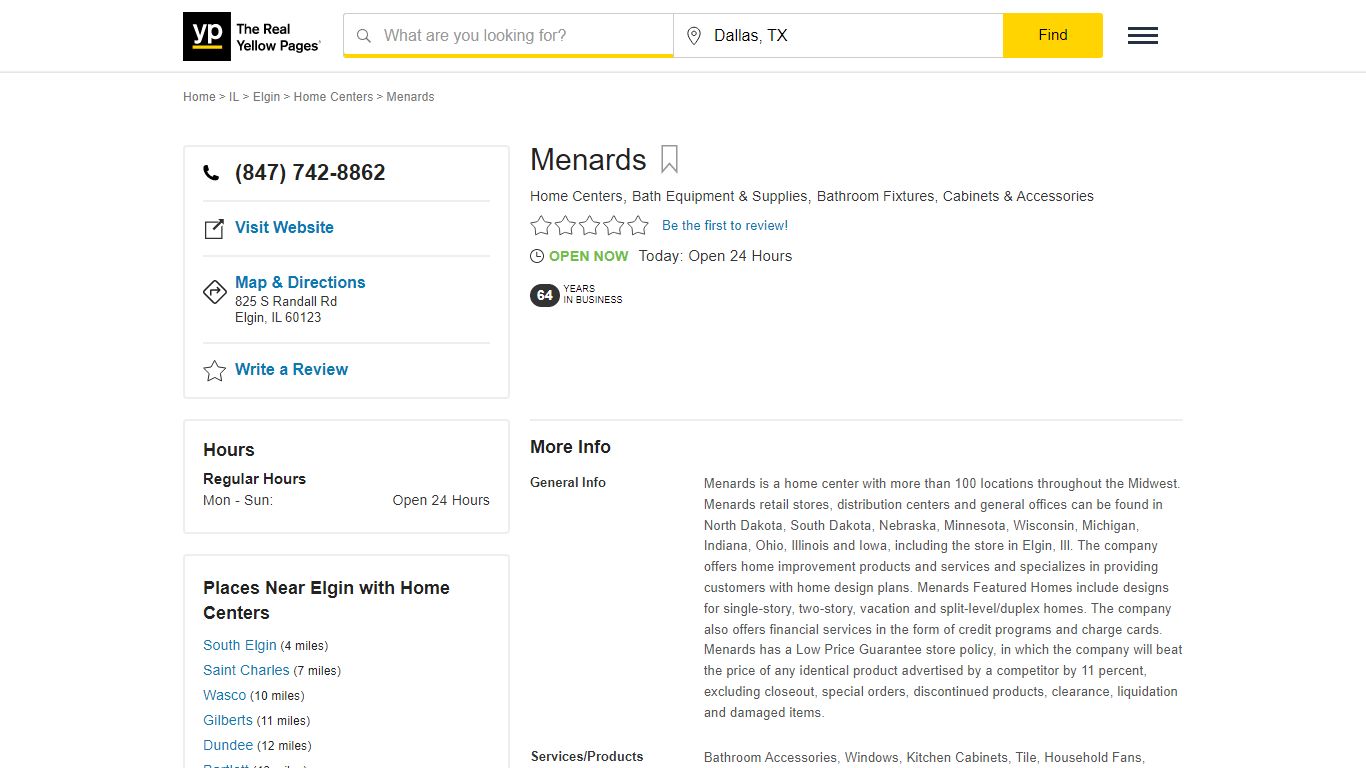Click the 'Mon - Sun:' hours label

point(238,500)
